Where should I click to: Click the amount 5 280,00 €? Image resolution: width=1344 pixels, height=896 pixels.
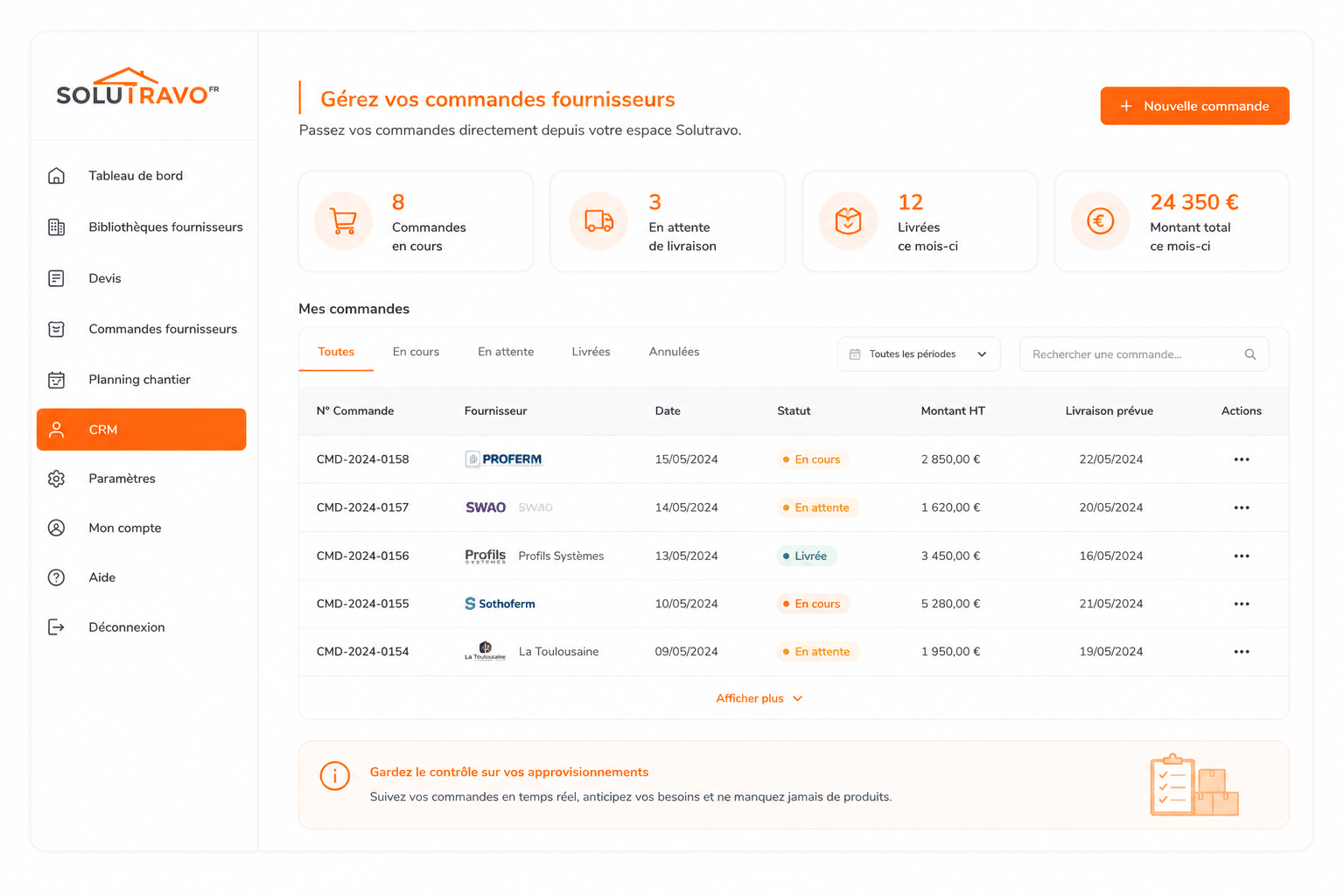pos(950,604)
